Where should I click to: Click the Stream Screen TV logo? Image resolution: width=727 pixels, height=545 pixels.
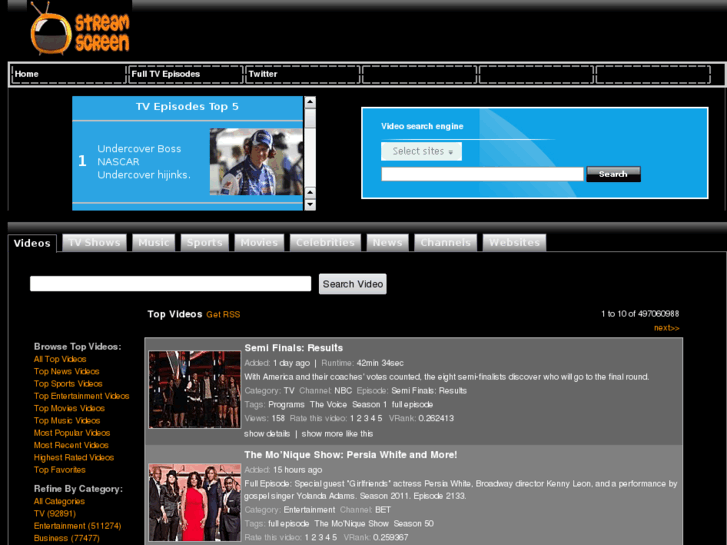[80, 29]
